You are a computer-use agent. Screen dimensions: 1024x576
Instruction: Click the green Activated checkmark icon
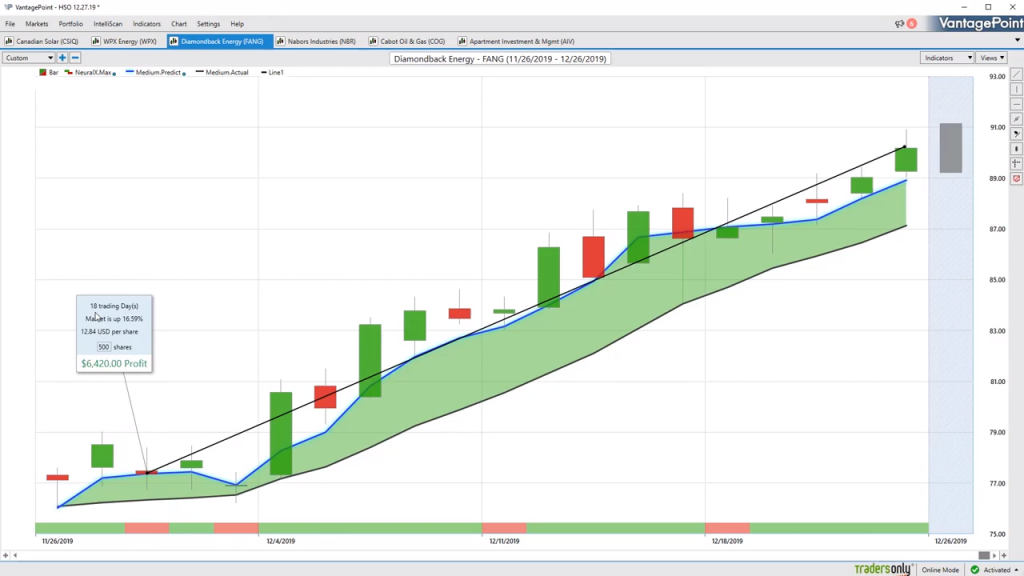pos(975,569)
